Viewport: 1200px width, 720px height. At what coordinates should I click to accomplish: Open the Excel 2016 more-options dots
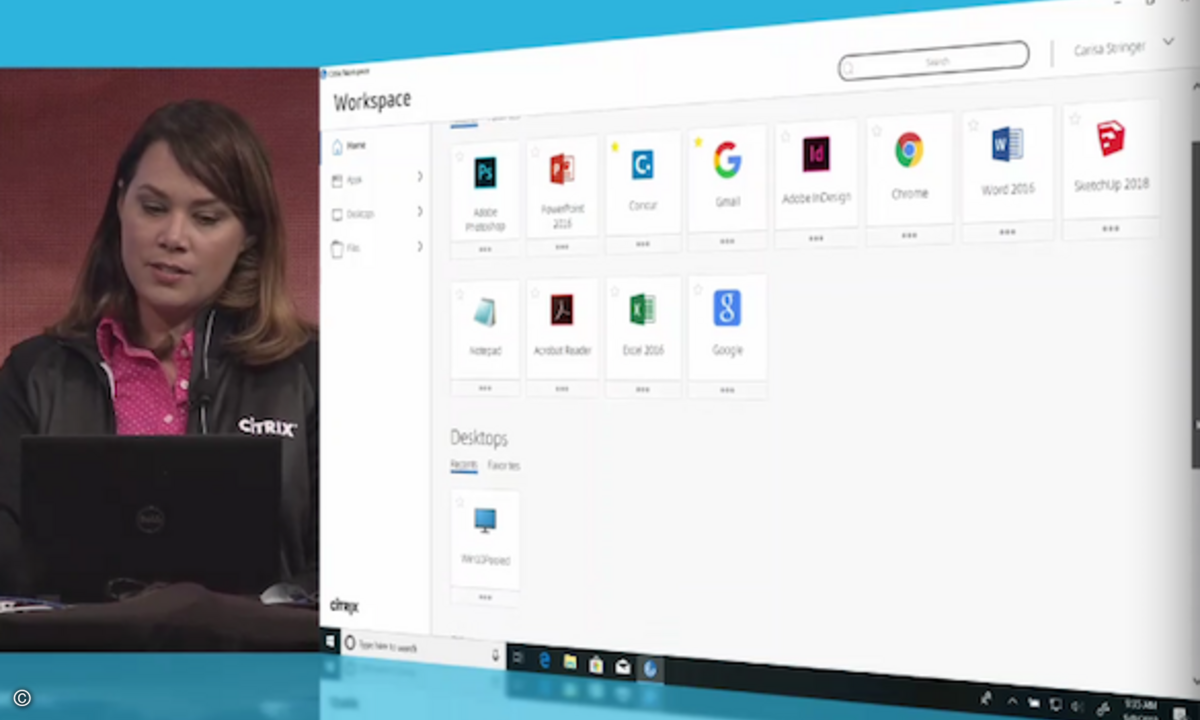[642, 389]
